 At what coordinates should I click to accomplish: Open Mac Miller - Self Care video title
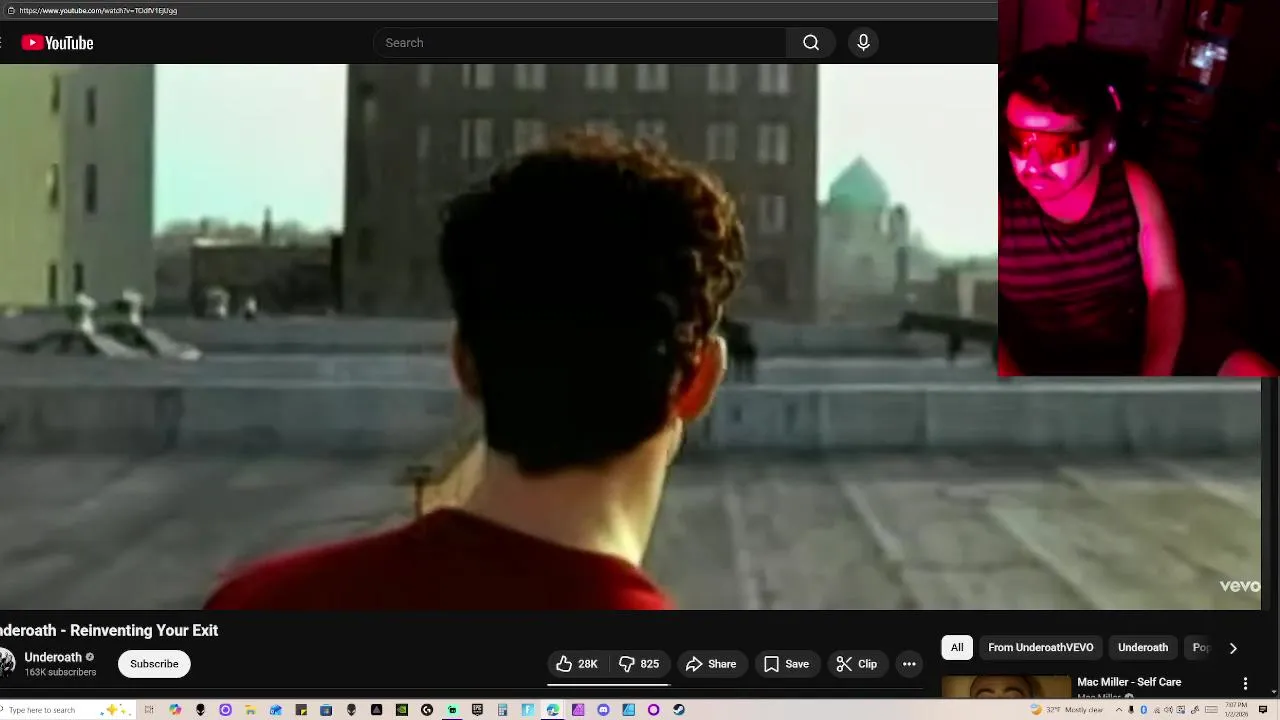pos(1129,682)
